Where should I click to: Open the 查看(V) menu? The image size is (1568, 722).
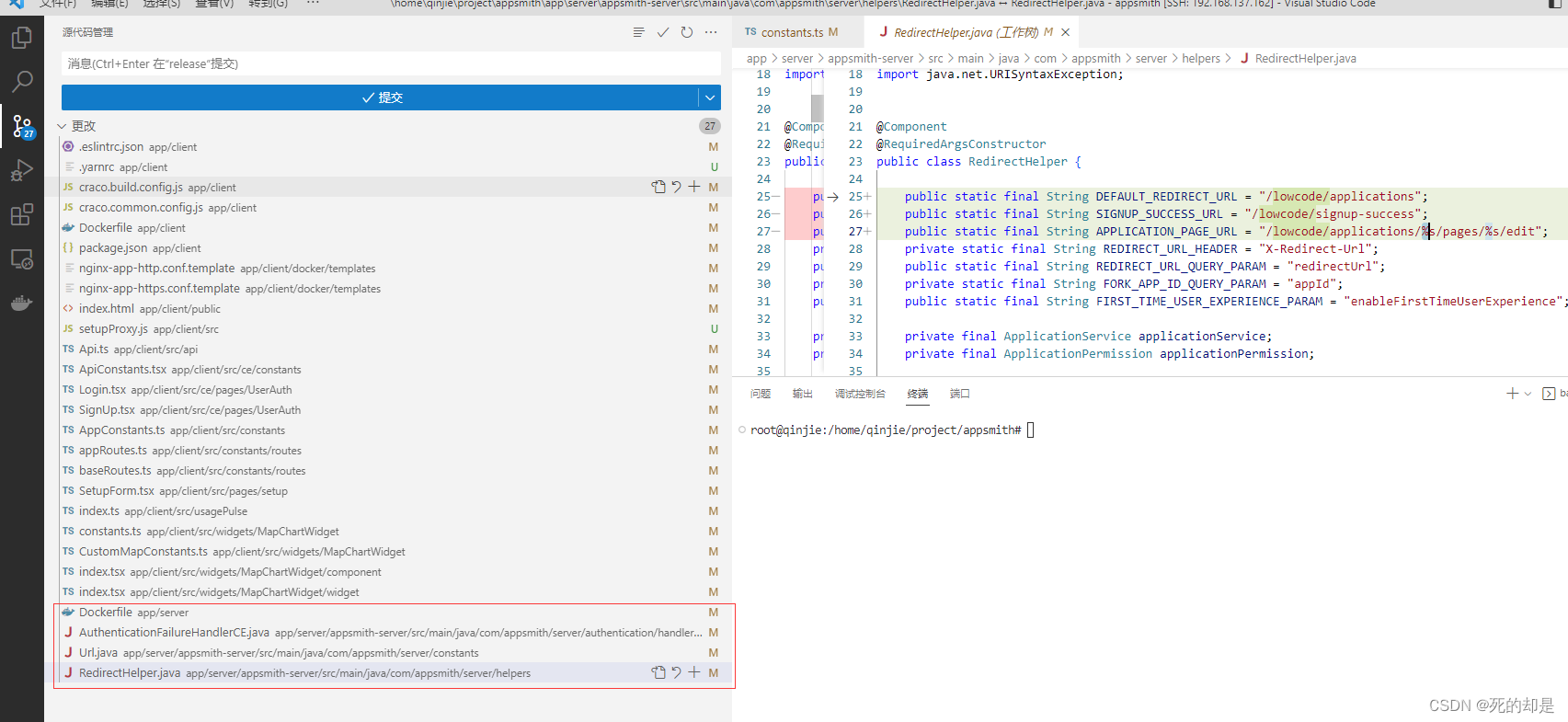214,4
